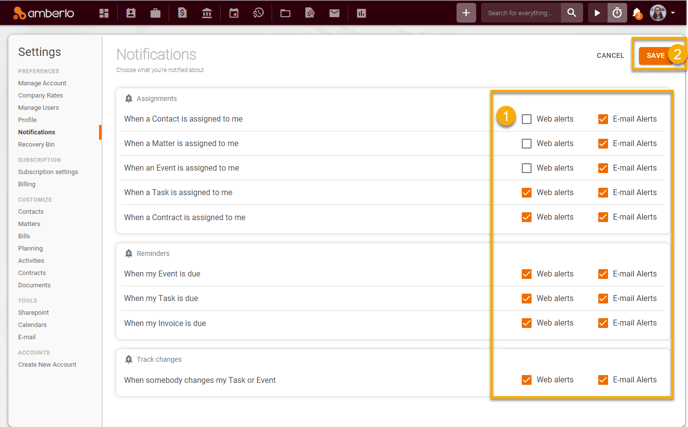Open the contracts document icon
Viewport: 688px width, 427px height.
point(310,13)
